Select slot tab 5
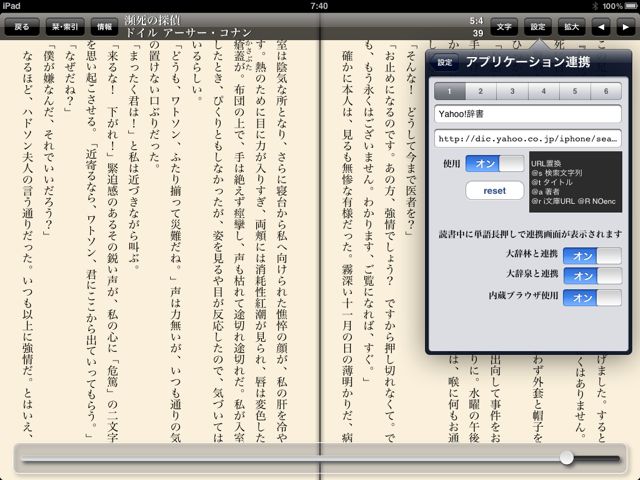 pyautogui.click(x=575, y=91)
